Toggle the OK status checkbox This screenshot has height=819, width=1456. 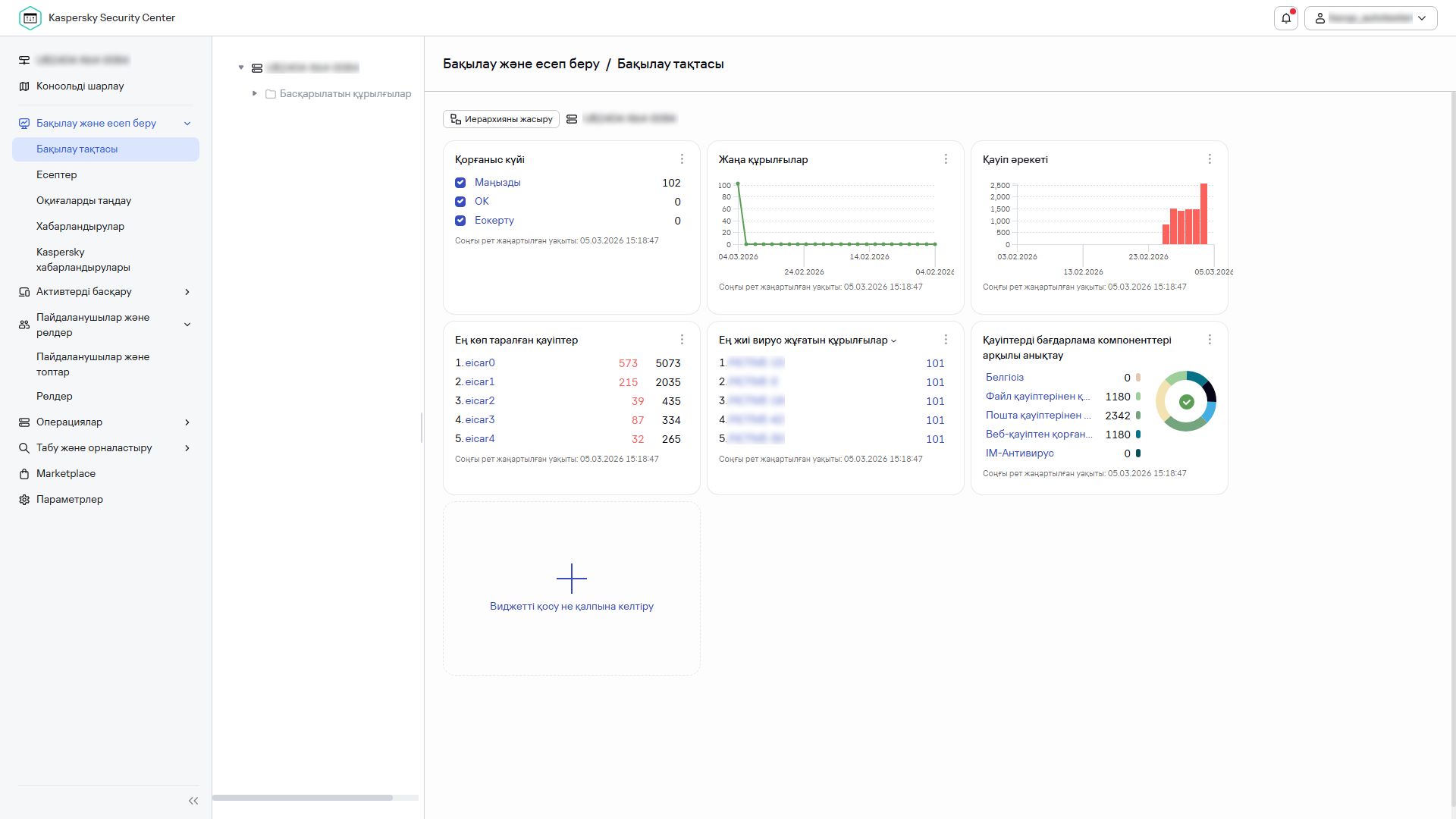[x=460, y=202]
